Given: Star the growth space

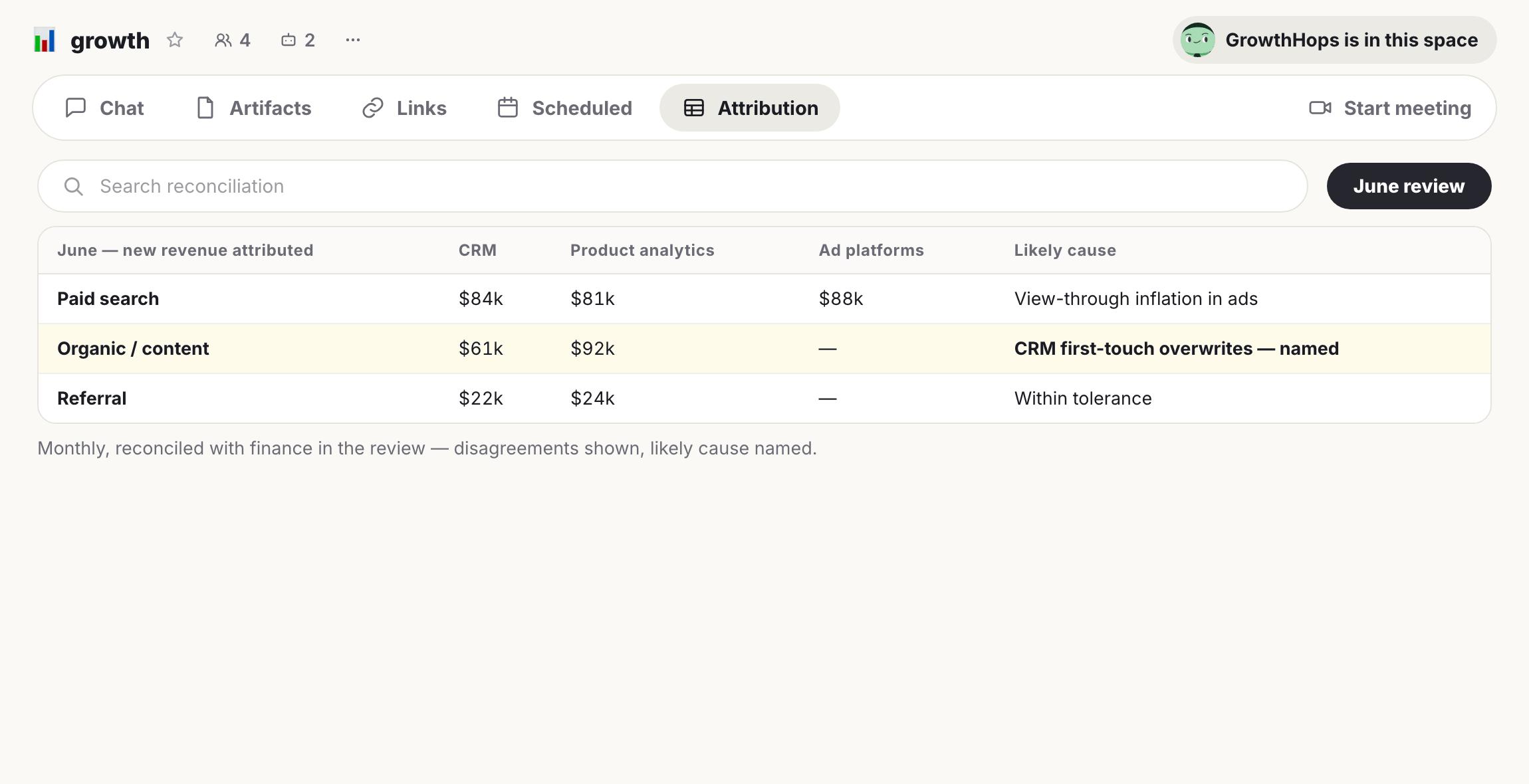Looking at the screenshot, I should [175, 40].
